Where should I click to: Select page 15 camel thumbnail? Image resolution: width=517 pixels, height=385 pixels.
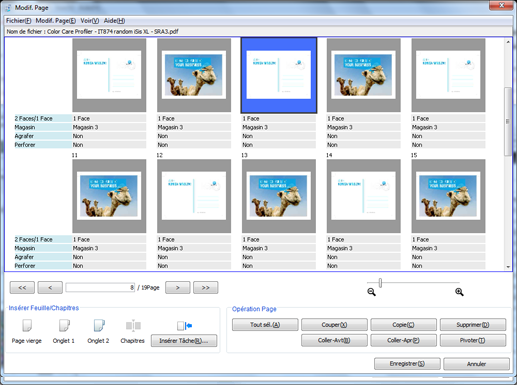pyautogui.click(x=448, y=196)
